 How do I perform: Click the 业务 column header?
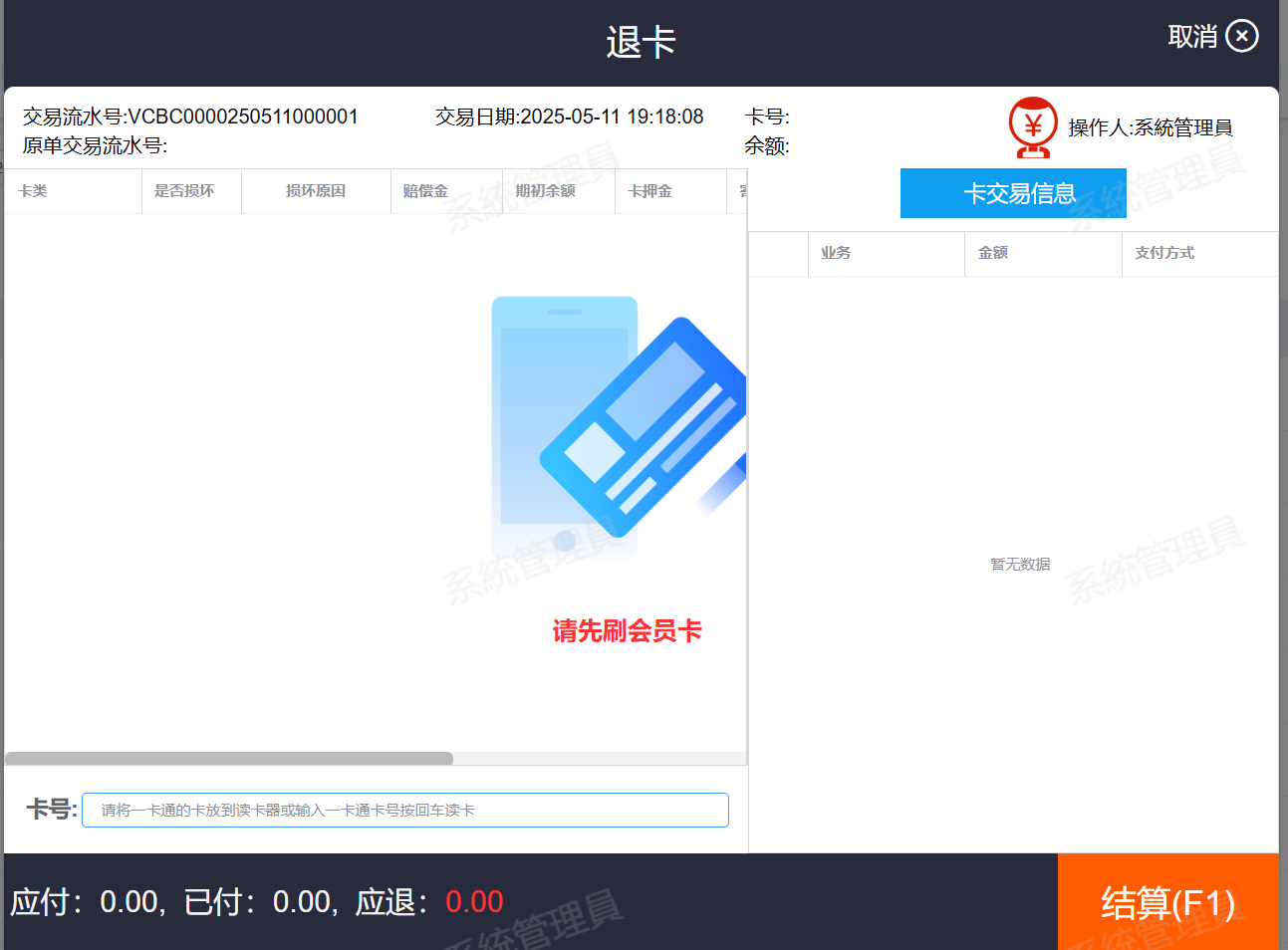(836, 253)
